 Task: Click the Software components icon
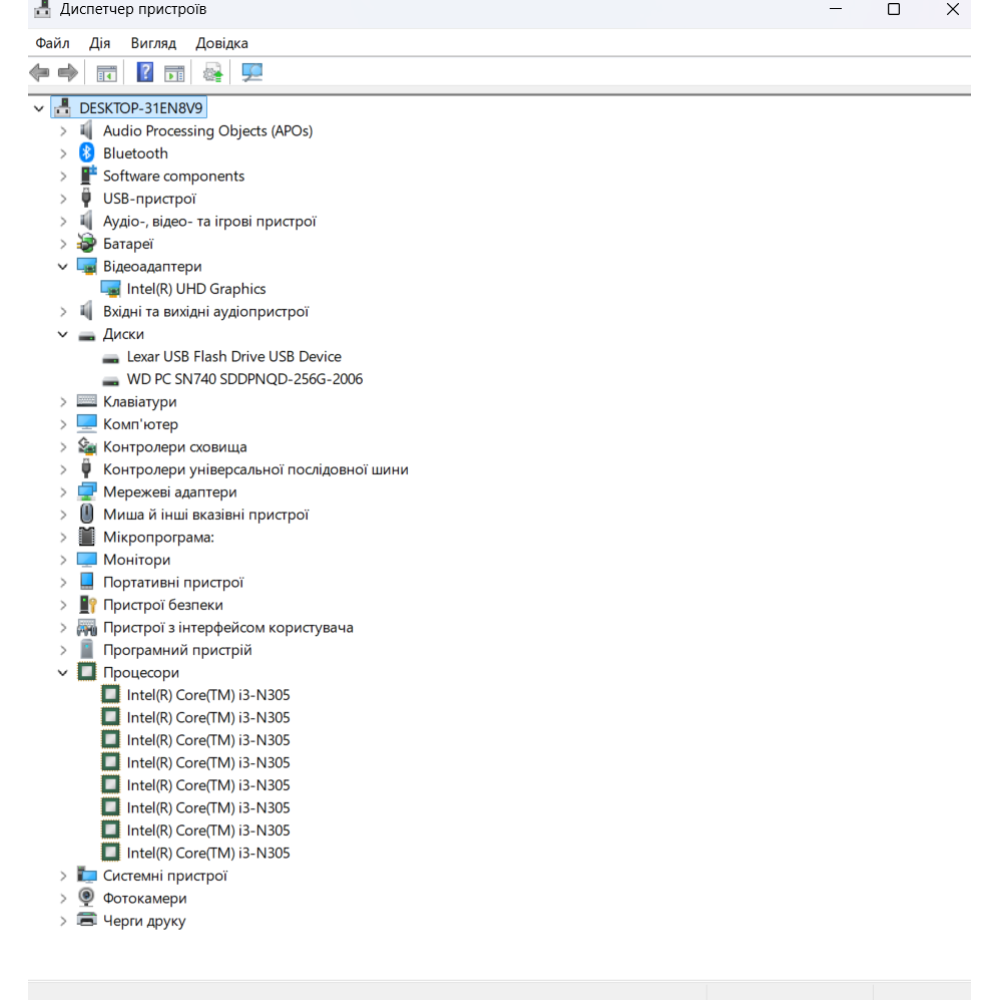(x=87, y=175)
